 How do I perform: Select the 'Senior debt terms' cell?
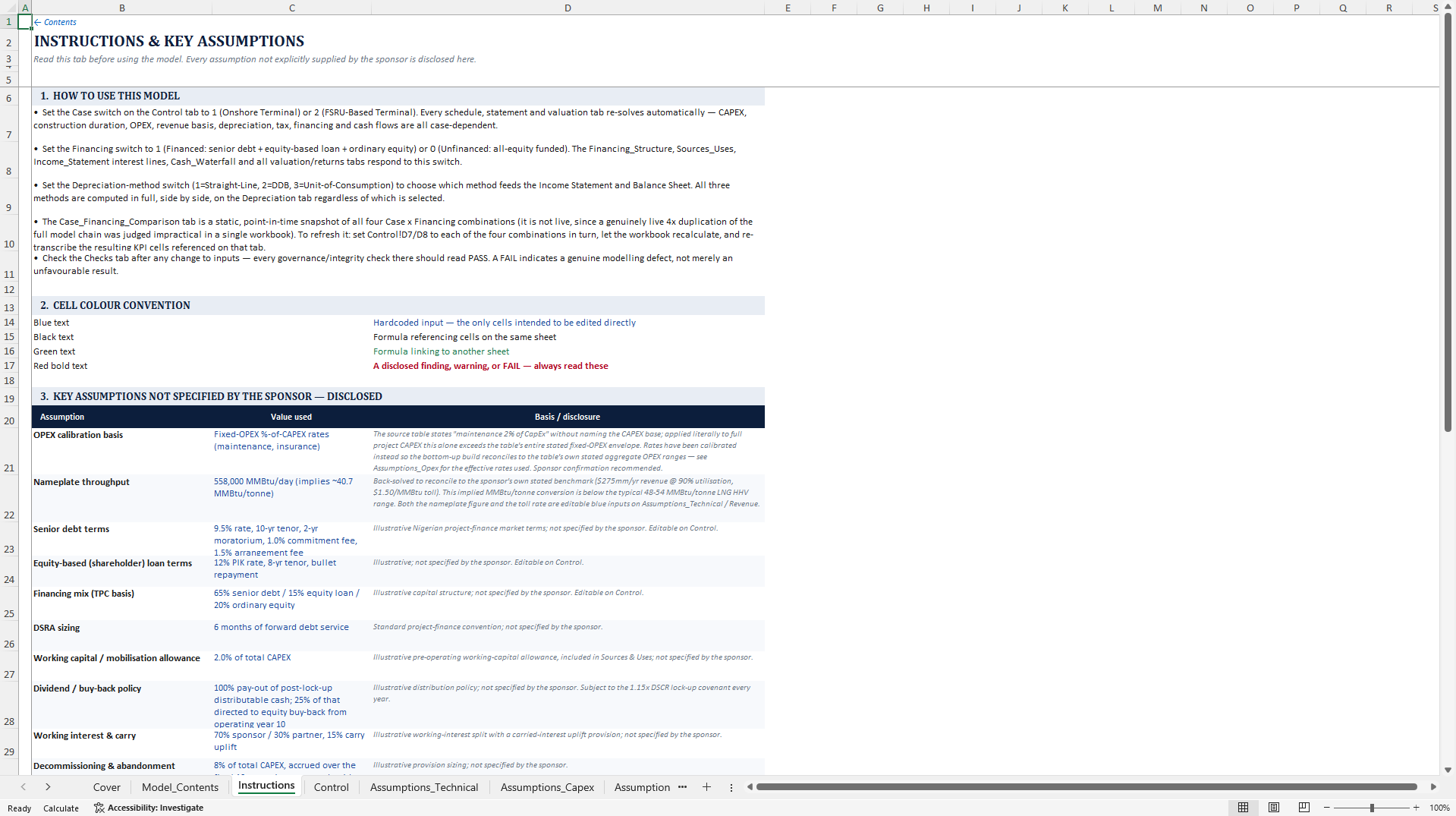click(x=121, y=539)
